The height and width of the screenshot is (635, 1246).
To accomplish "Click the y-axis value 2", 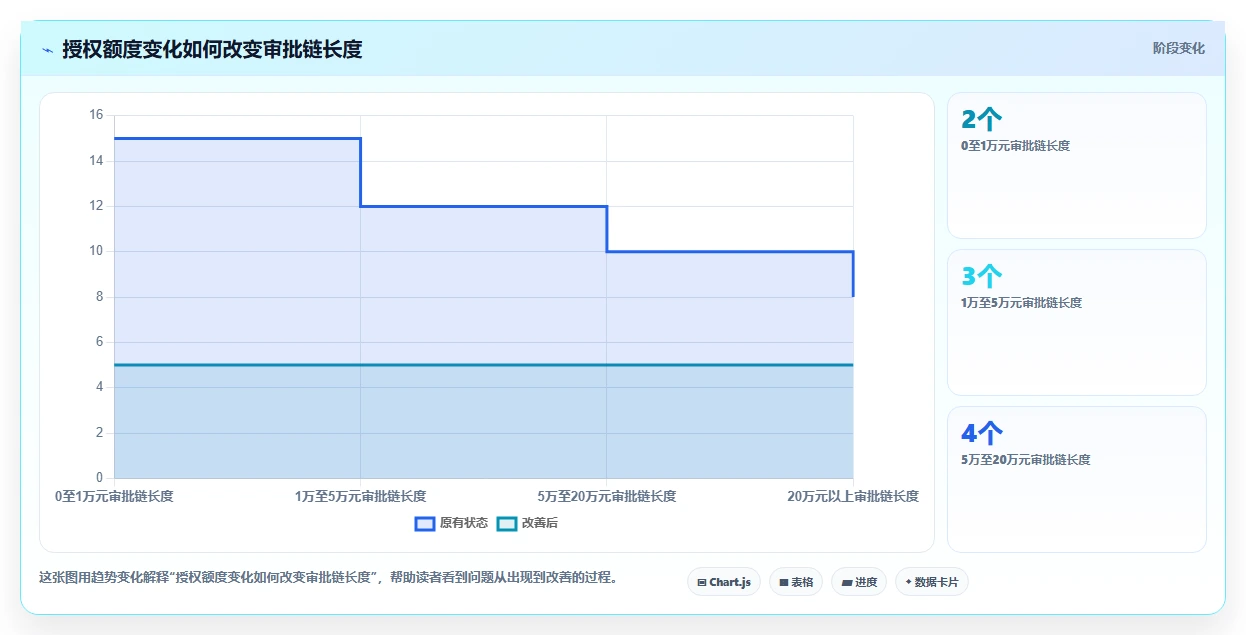I will coord(99,433).
